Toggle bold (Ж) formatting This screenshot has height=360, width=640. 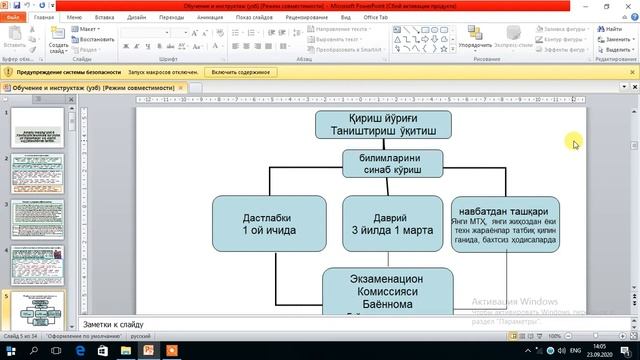click(126, 47)
